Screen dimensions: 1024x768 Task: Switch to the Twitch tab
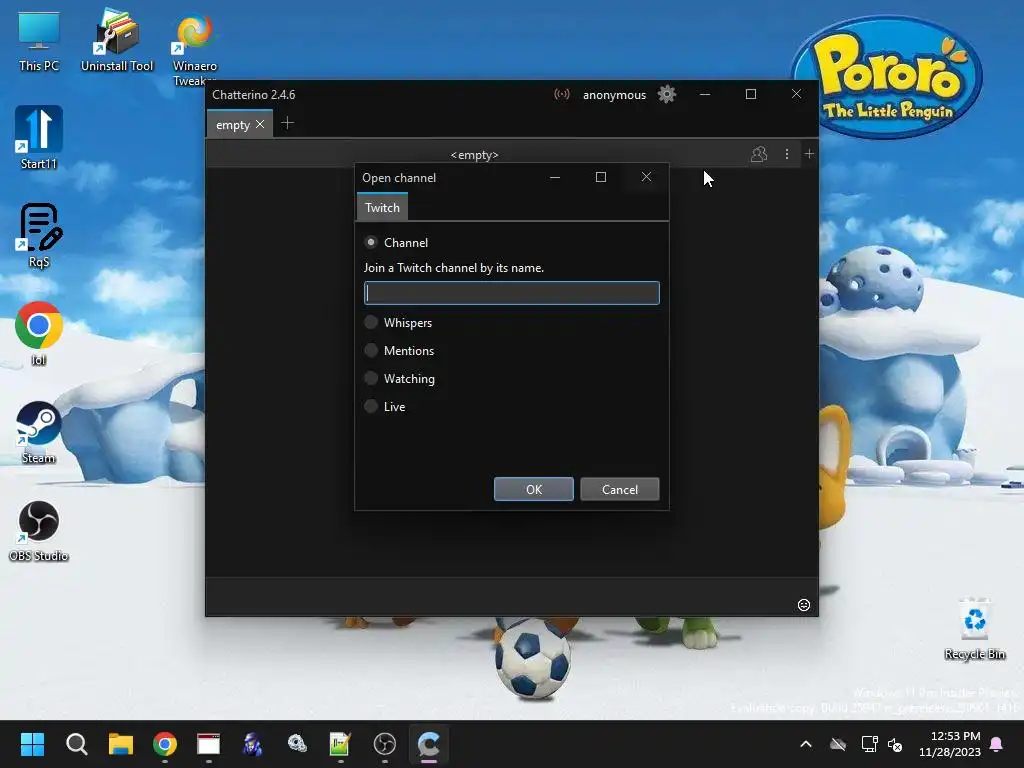coord(382,207)
